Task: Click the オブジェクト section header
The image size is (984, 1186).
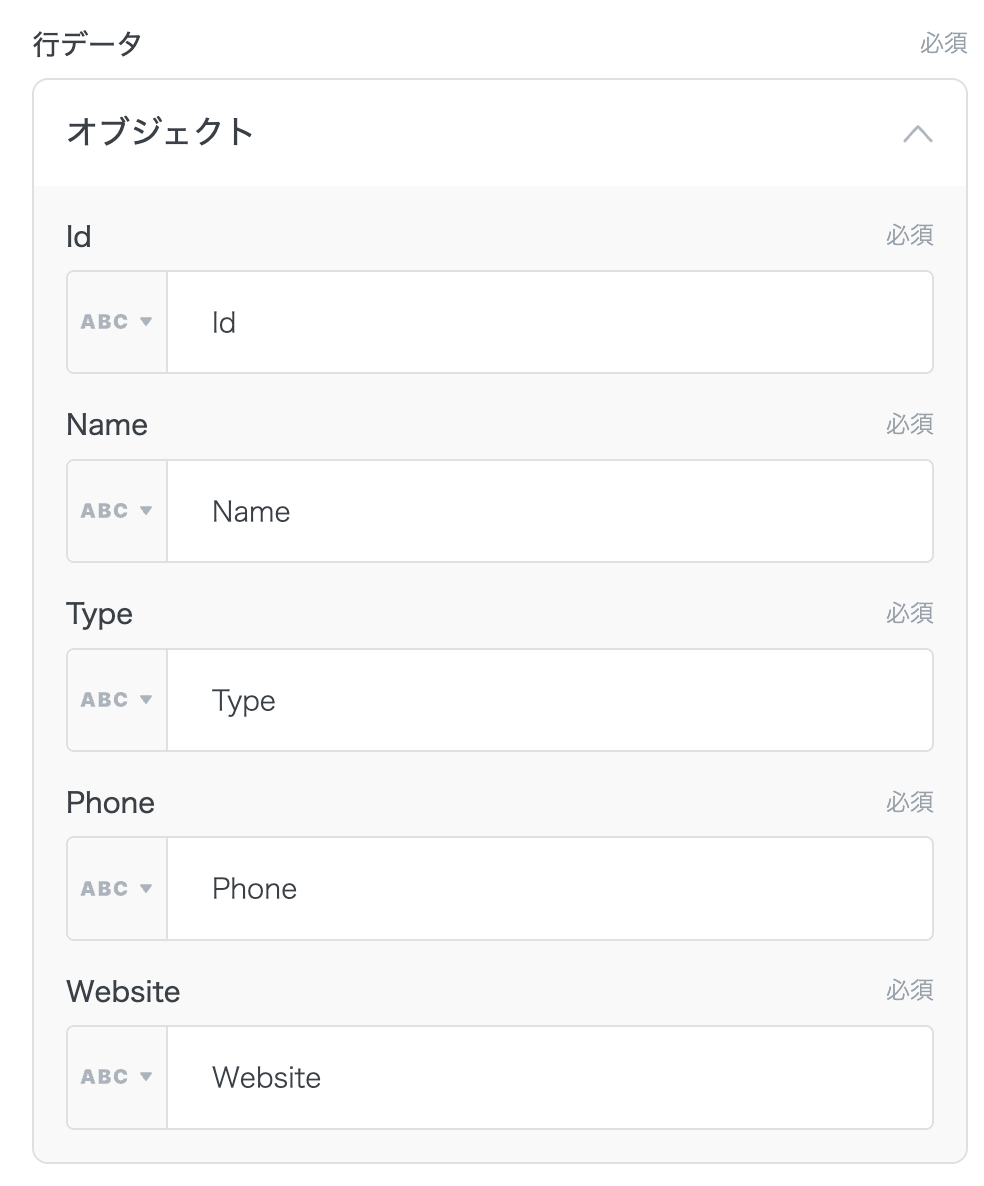Action: tap(161, 132)
